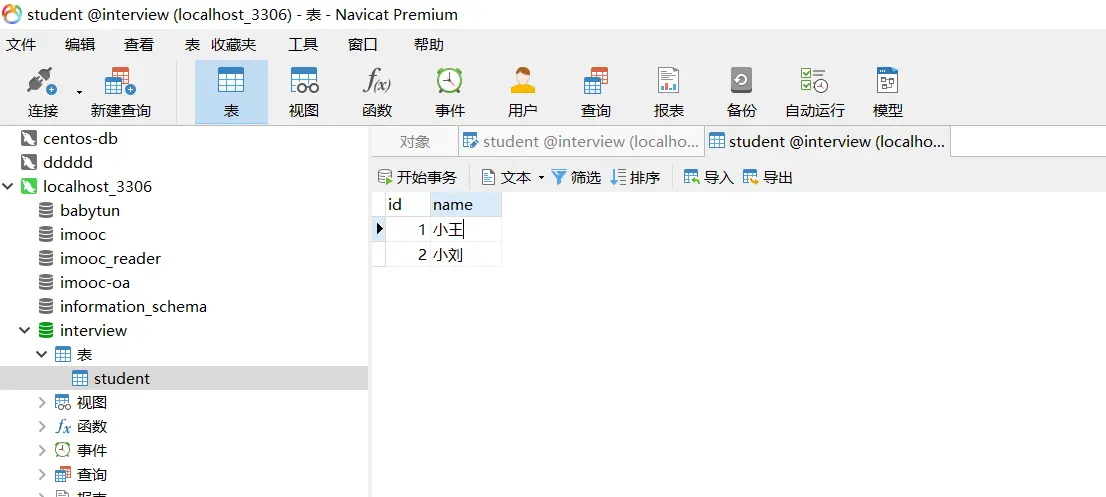Open the 文件 menu

click(21, 44)
